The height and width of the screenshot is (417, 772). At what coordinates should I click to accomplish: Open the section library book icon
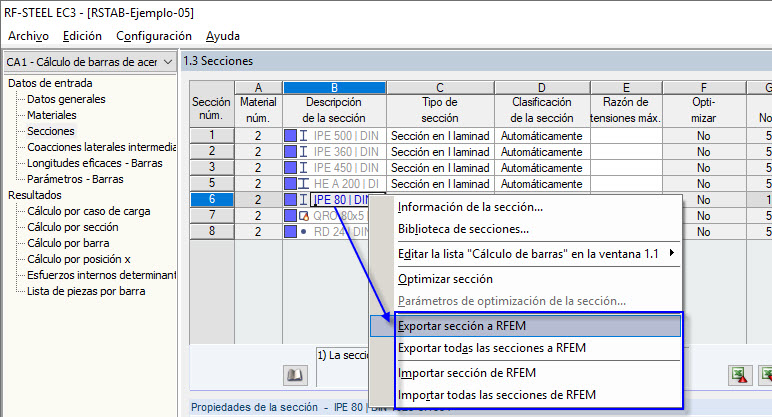[x=295, y=375]
